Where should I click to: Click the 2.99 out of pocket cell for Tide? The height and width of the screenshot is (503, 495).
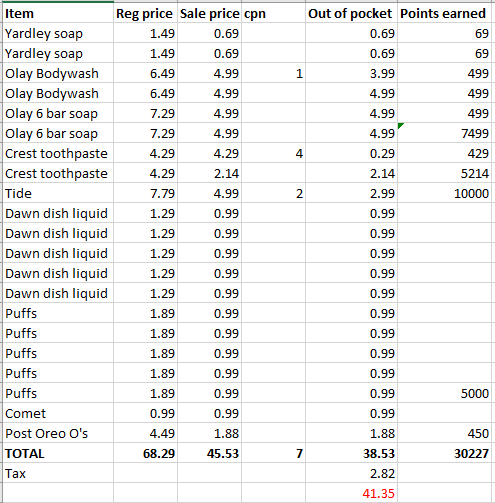coord(351,193)
